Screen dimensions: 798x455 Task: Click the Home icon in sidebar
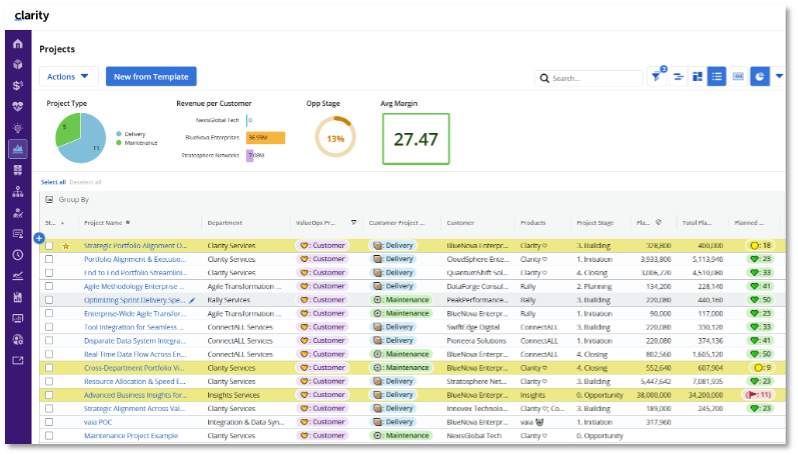click(x=18, y=45)
